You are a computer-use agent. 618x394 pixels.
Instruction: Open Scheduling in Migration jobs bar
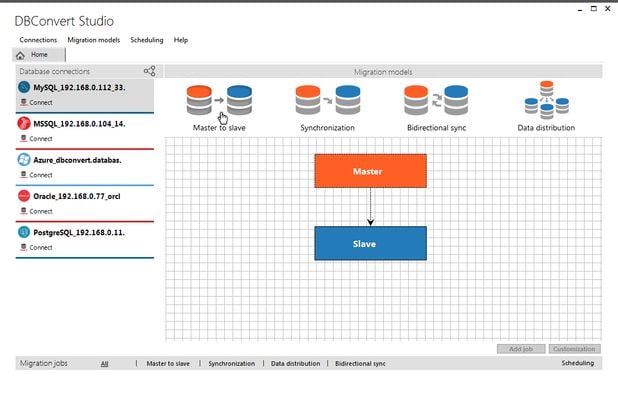[578, 363]
